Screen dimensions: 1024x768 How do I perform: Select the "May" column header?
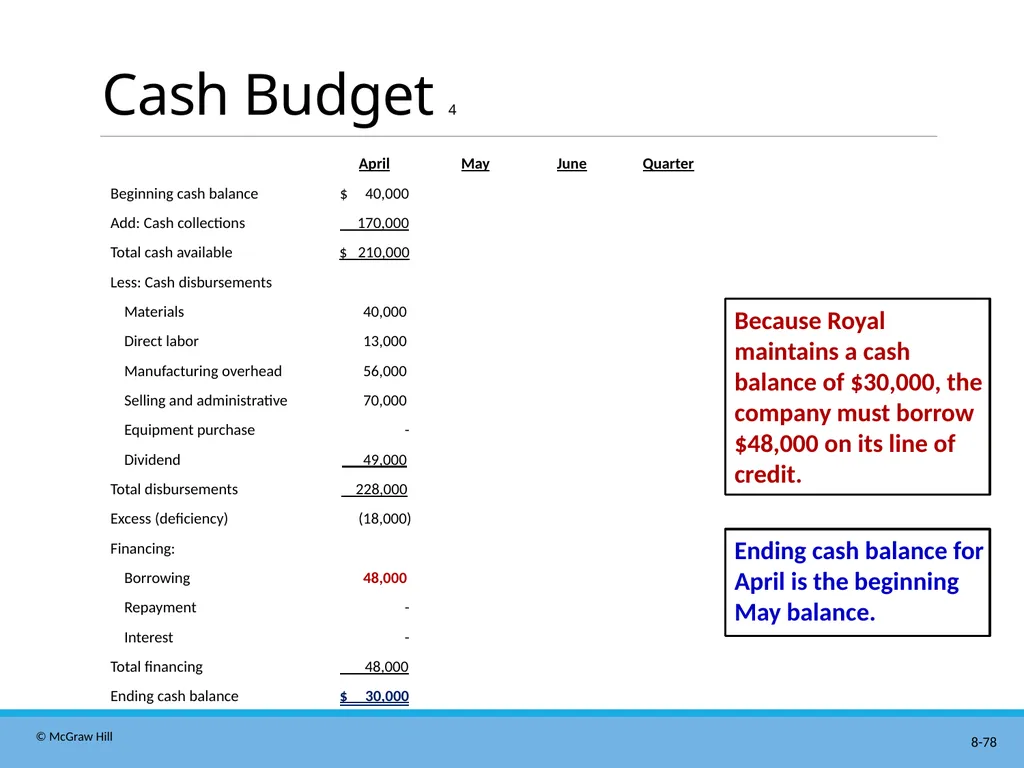[475, 163]
